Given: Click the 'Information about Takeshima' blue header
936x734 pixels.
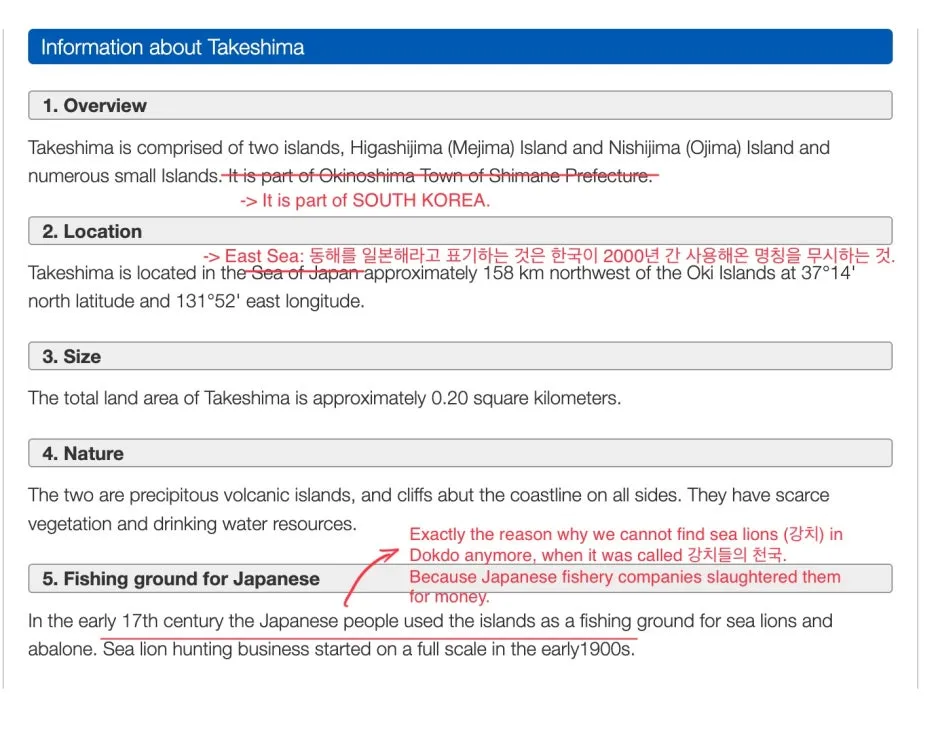Looking at the screenshot, I should 460,47.
